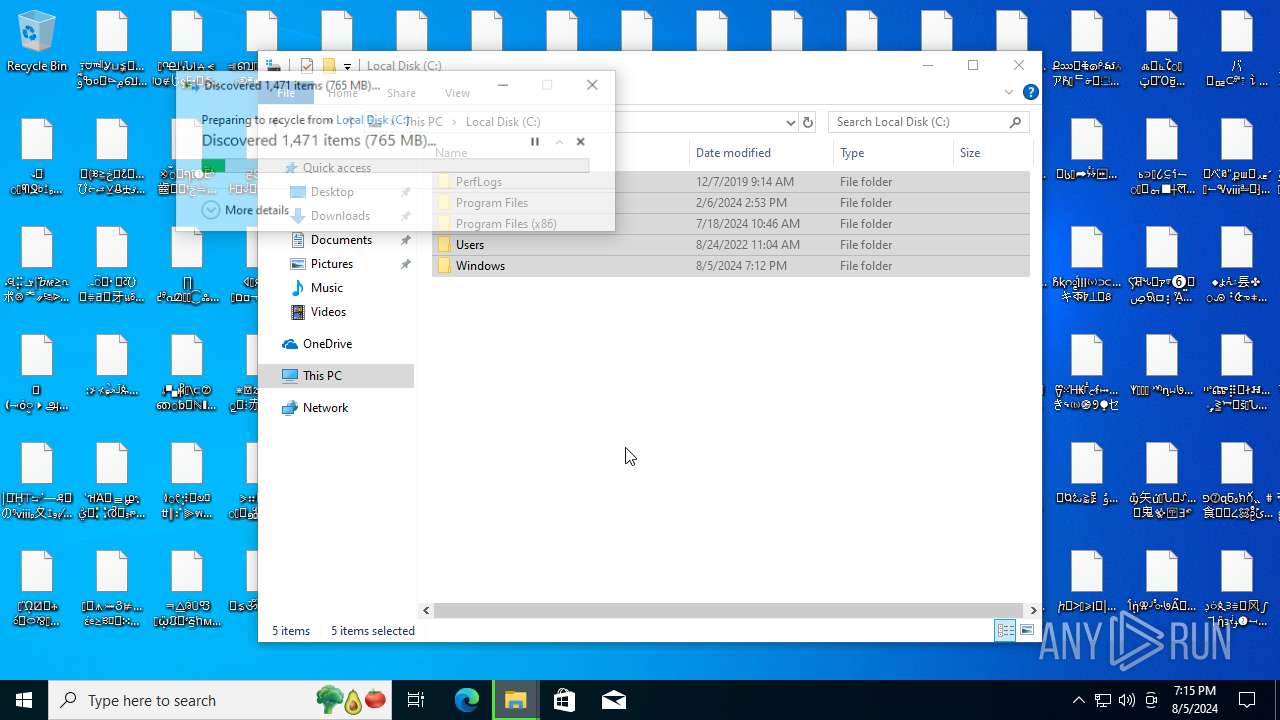Expand the ribbon with the chevron
1280x720 pixels.
1008,92
